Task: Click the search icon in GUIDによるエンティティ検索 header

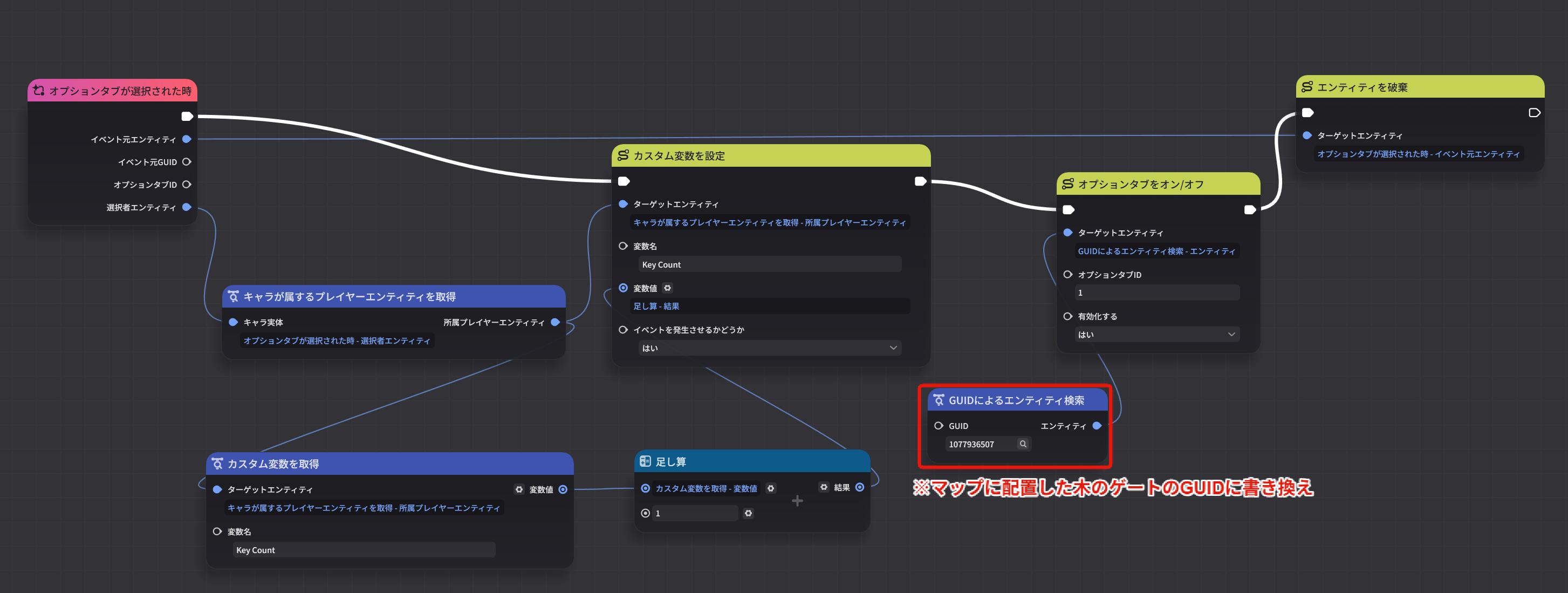Action: [939, 400]
